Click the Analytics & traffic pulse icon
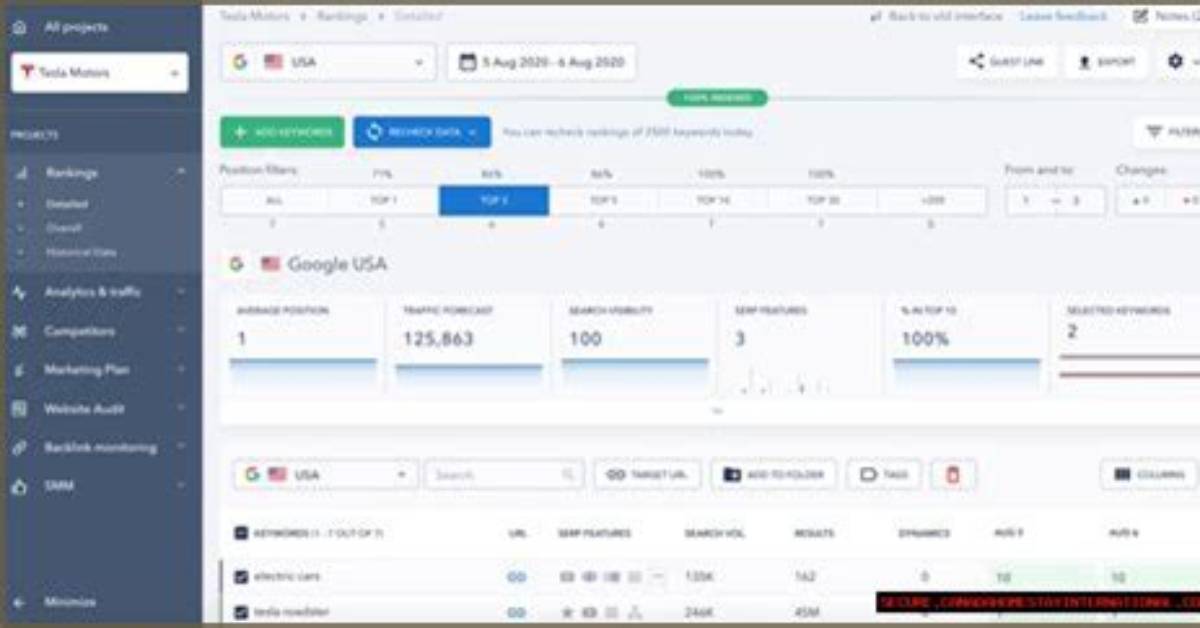The width and height of the screenshot is (1200, 628). click(20, 292)
